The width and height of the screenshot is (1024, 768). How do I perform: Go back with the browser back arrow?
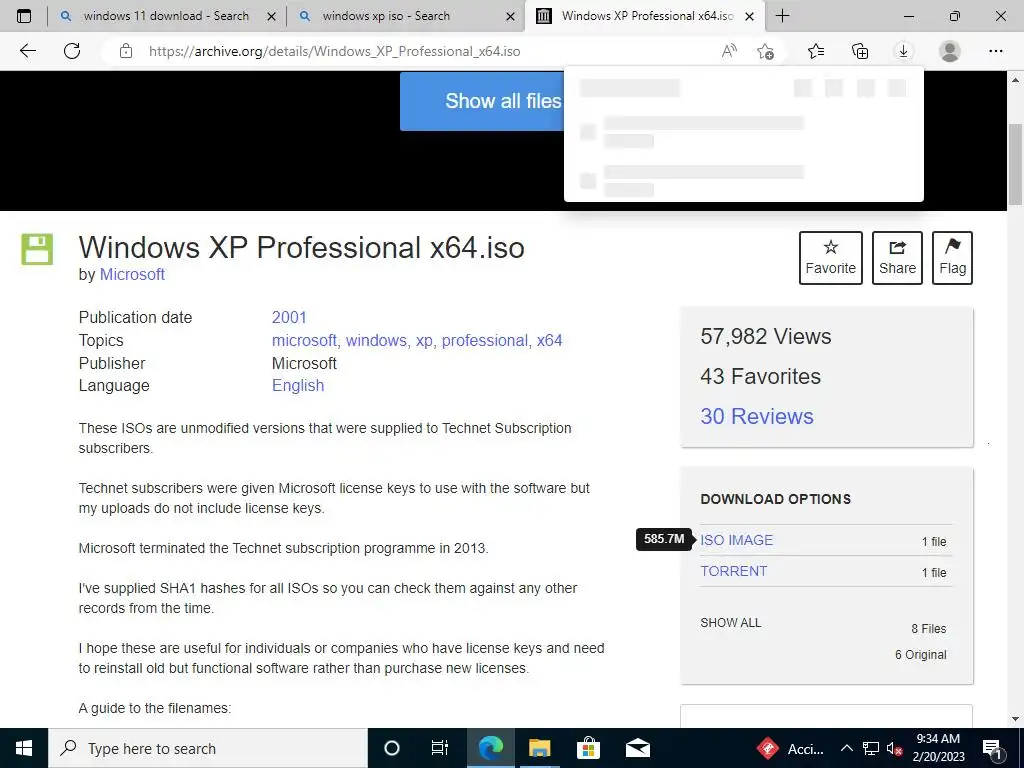(27, 51)
